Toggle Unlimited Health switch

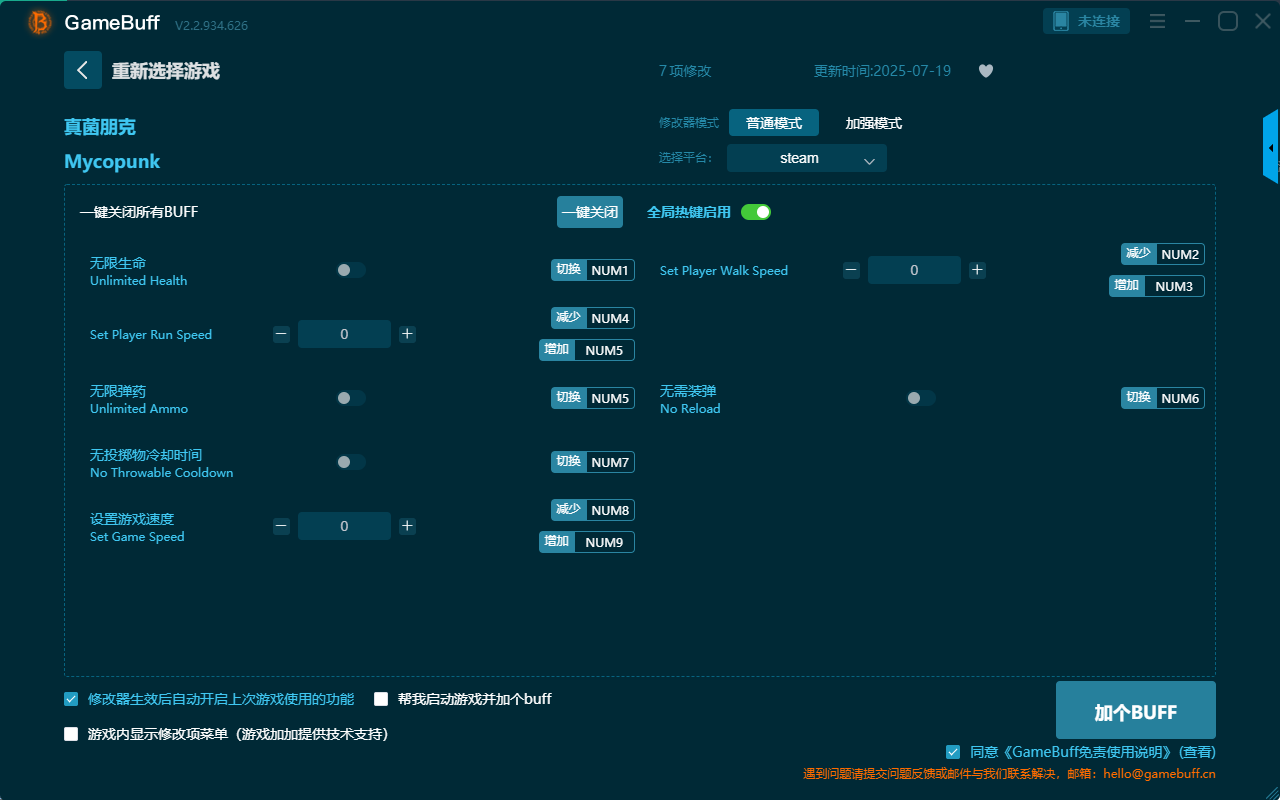pos(351,270)
